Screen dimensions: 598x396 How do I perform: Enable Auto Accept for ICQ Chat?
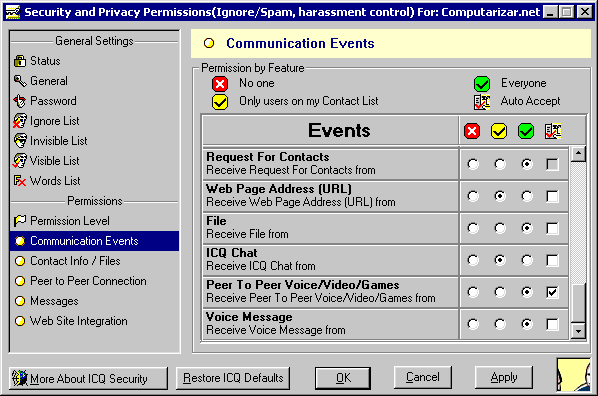point(552,261)
